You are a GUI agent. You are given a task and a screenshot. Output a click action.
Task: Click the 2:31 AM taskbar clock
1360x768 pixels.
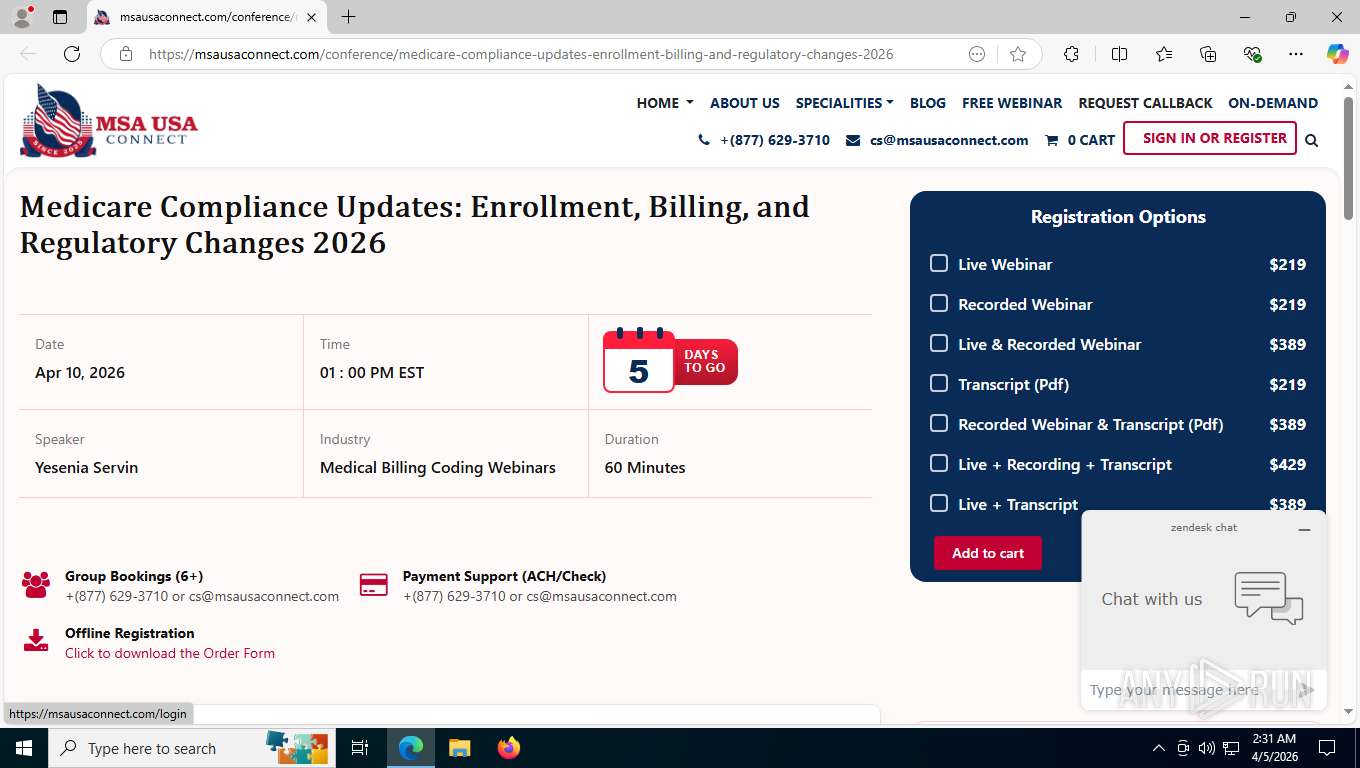(x=1274, y=739)
